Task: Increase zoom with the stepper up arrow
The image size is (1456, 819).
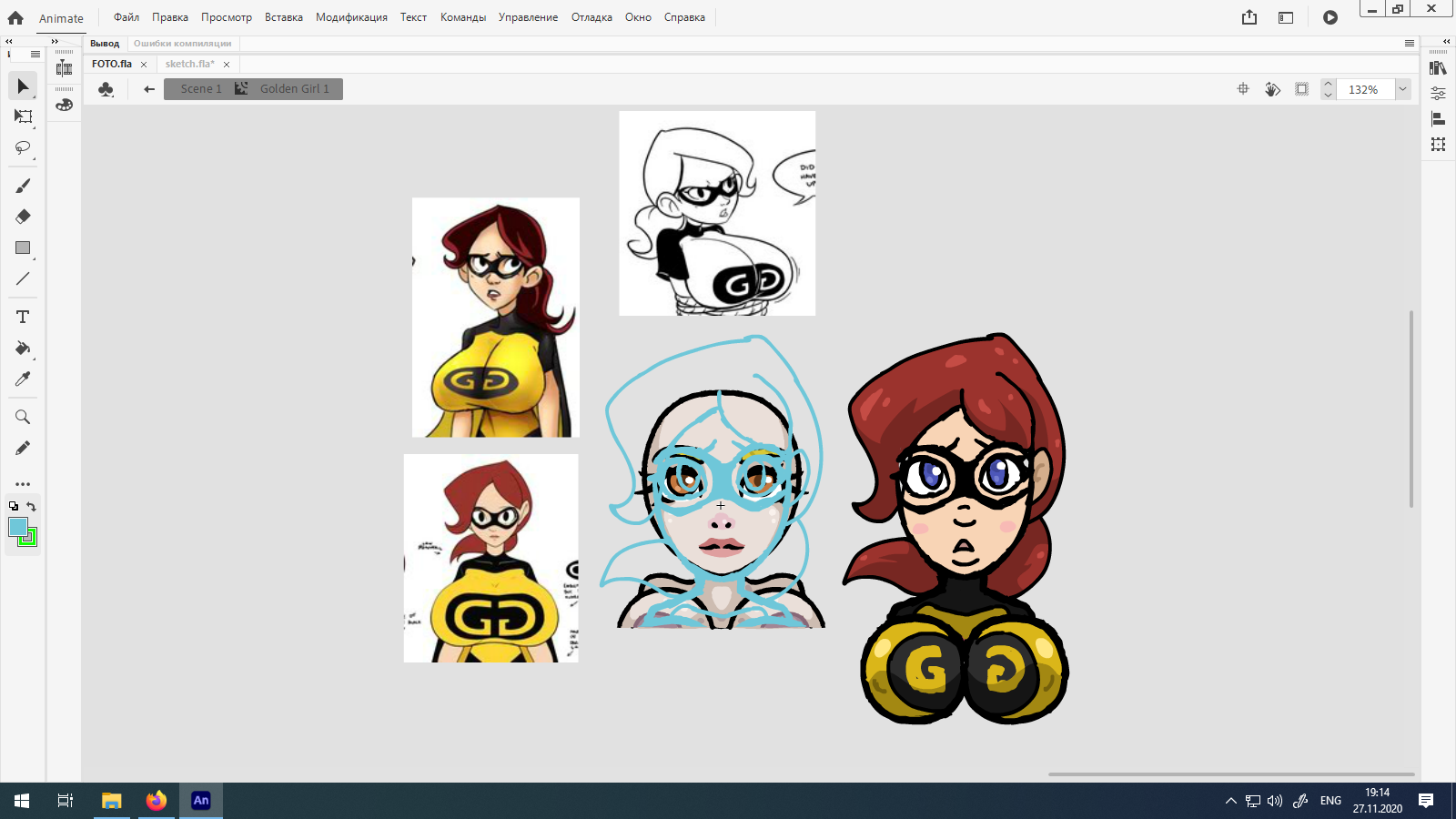Action: pos(1328,84)
